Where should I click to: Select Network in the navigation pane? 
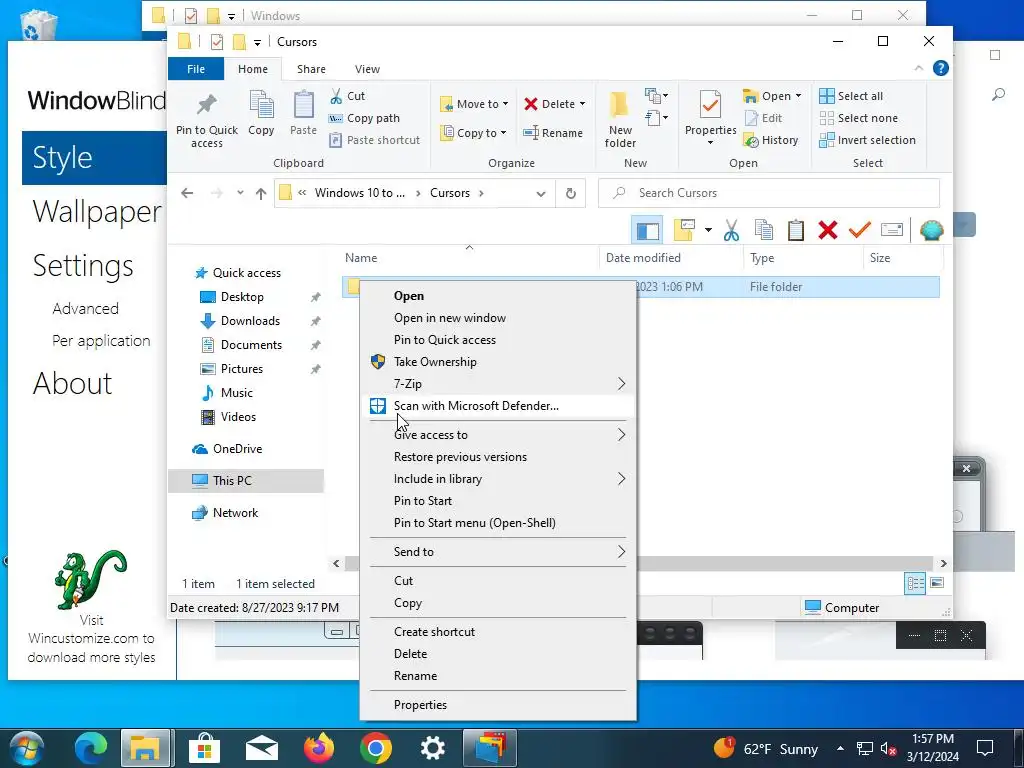[x=235, y=513]
